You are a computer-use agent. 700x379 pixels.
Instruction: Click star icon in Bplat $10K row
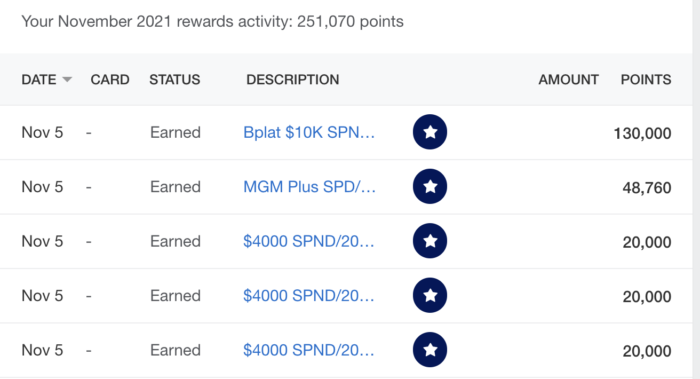pos(430,132)
